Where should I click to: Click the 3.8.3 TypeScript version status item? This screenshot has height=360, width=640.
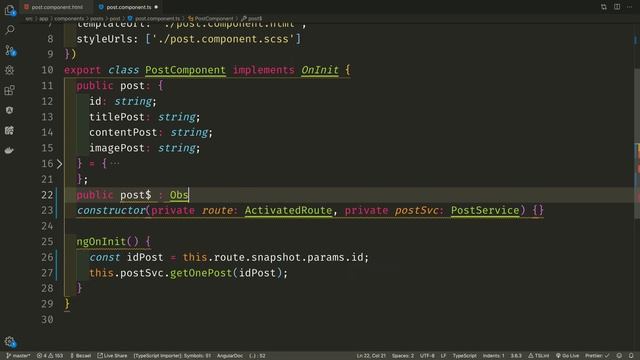516,356
